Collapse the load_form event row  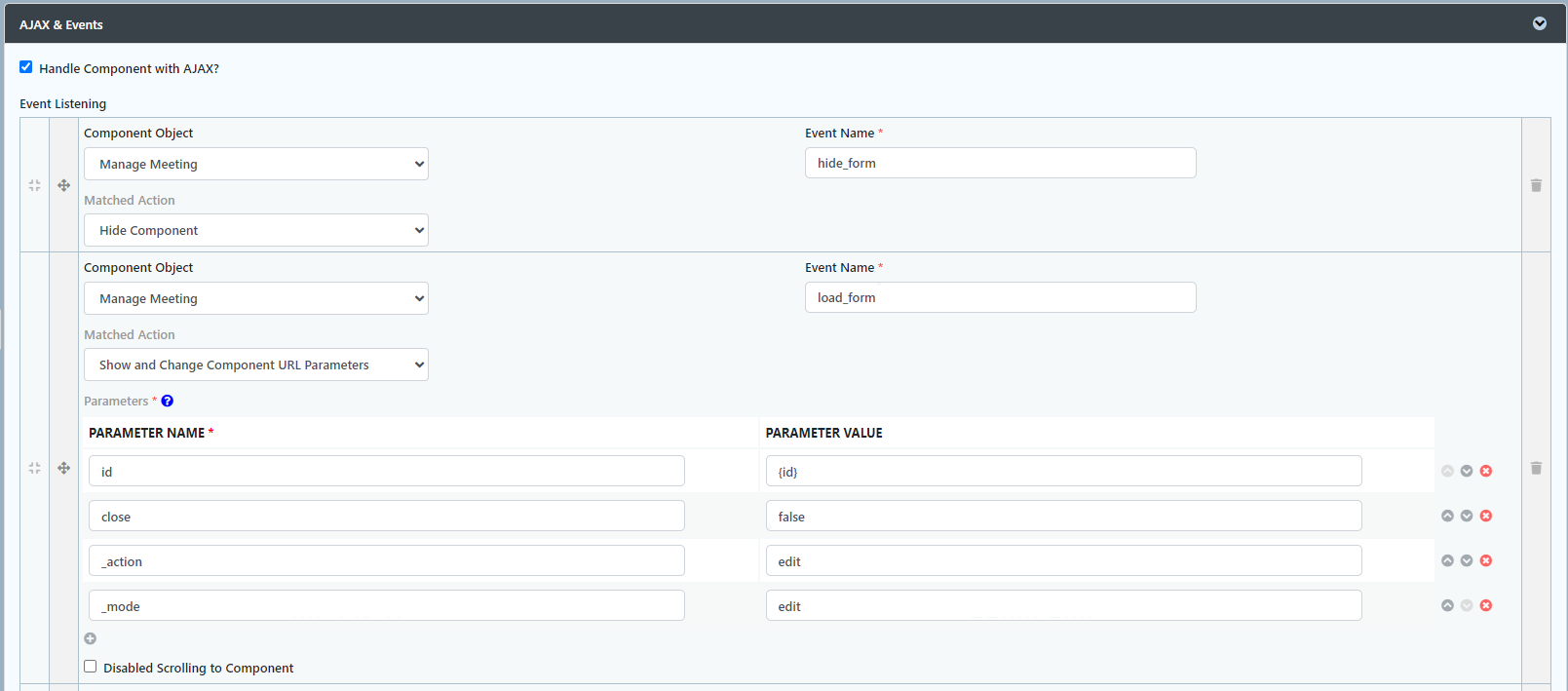35,468
